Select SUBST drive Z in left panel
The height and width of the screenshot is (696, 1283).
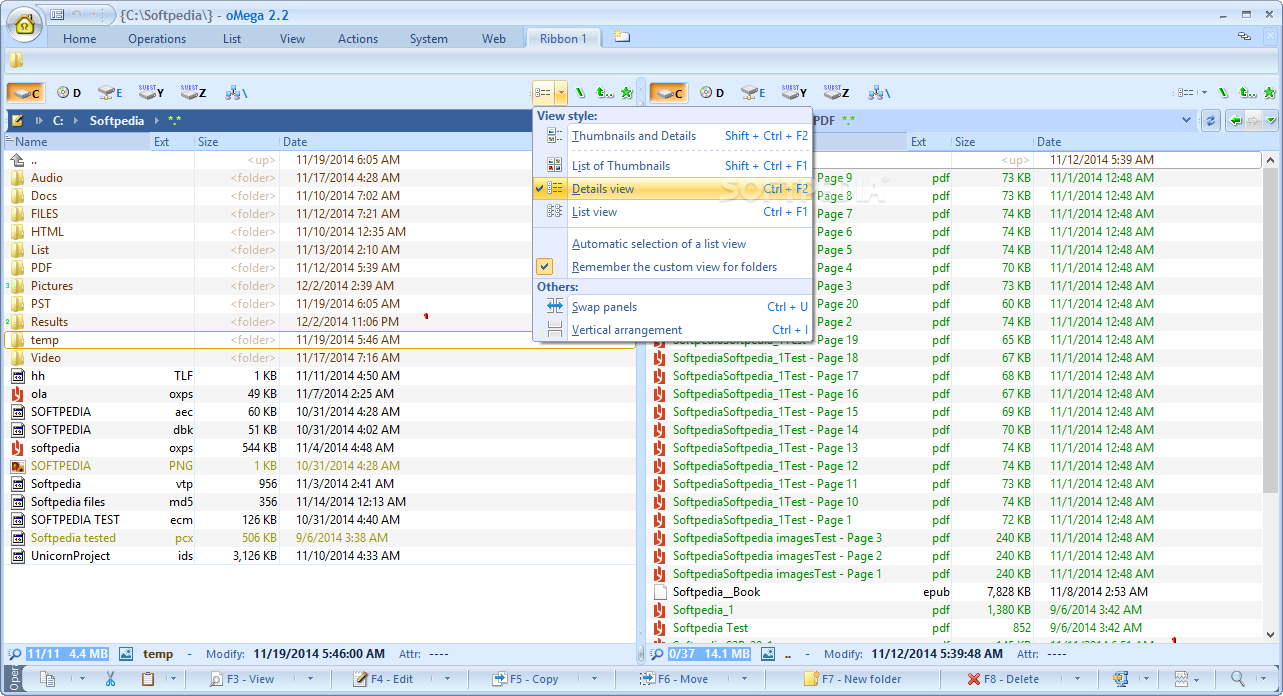coord(194,93)
